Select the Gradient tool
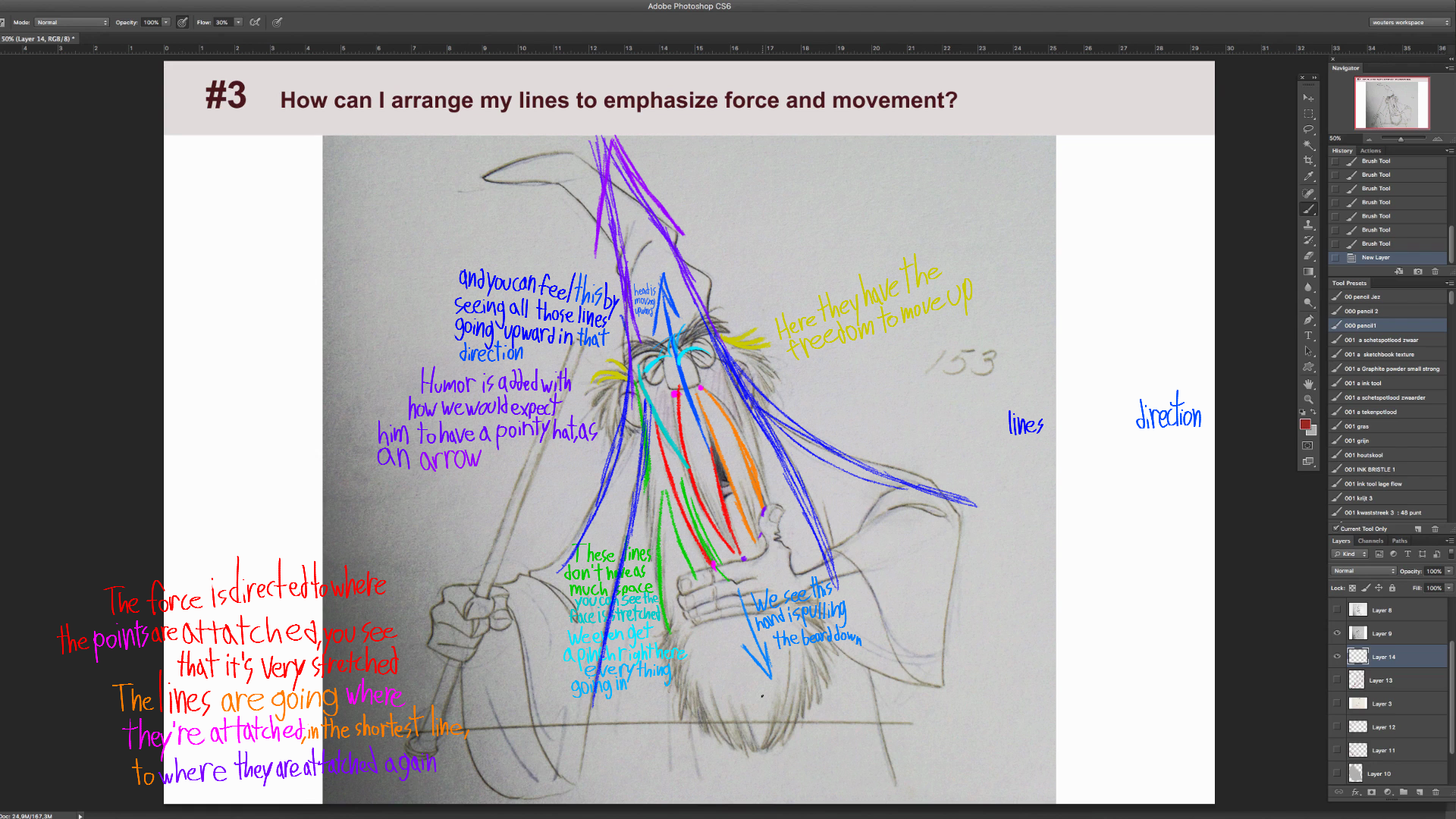The image size is (1456, 819). click(x=1308, y=271)
